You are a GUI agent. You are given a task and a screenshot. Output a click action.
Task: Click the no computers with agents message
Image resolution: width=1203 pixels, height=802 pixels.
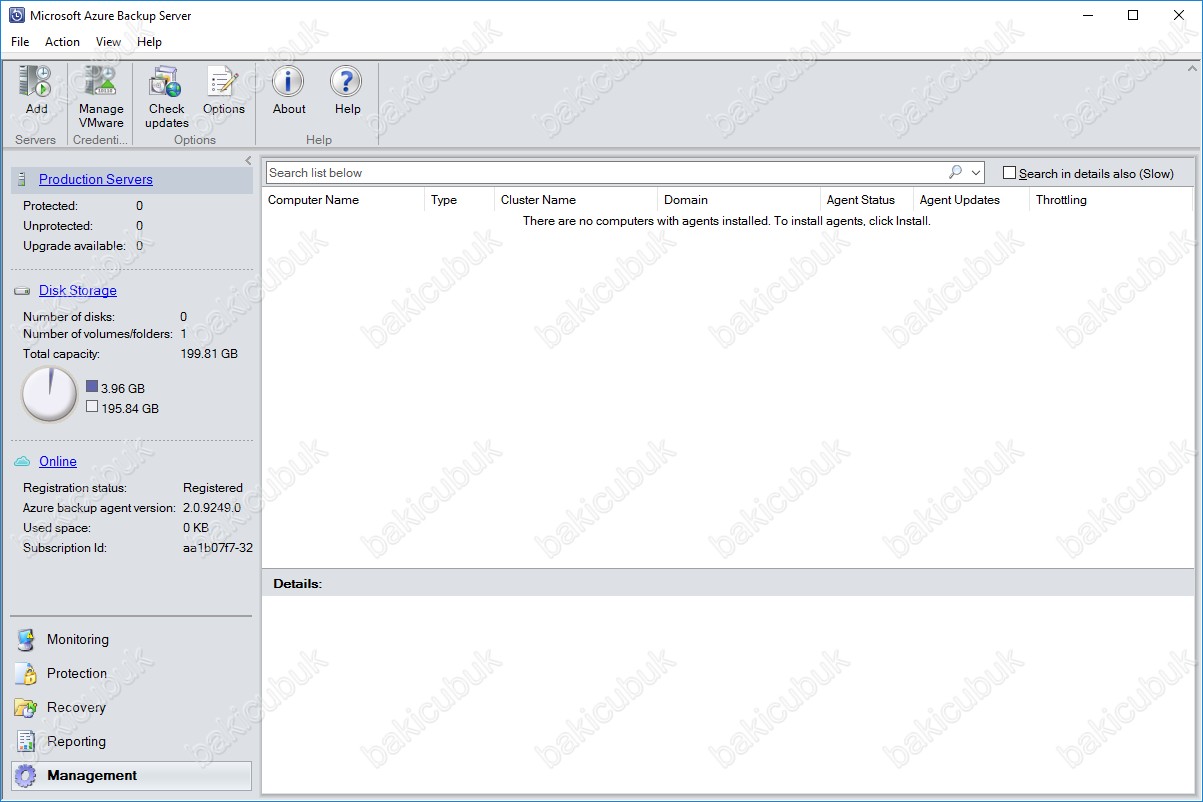tap(727, 221)
